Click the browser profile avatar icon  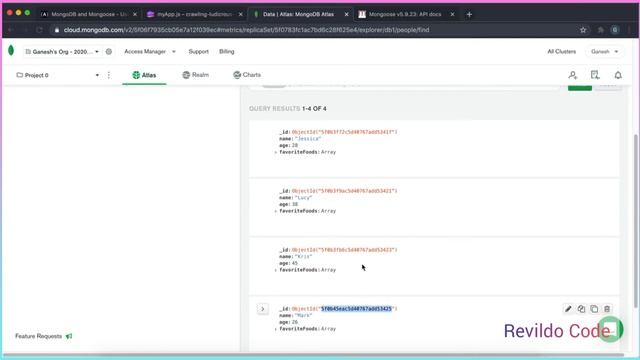[615, 30]
